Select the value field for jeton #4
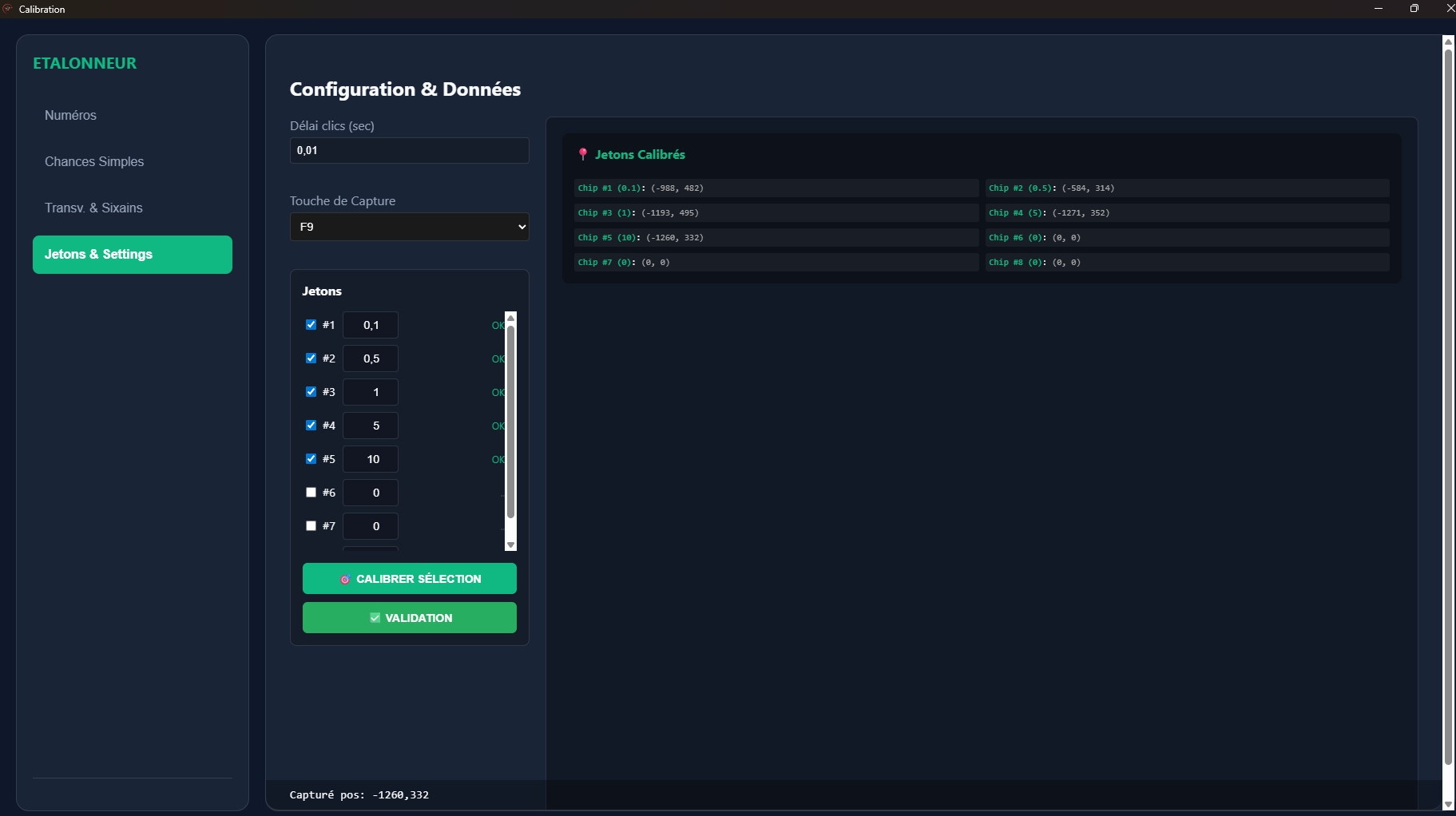The height and width of the screenshot is (816, 1456). click(370, 426)
